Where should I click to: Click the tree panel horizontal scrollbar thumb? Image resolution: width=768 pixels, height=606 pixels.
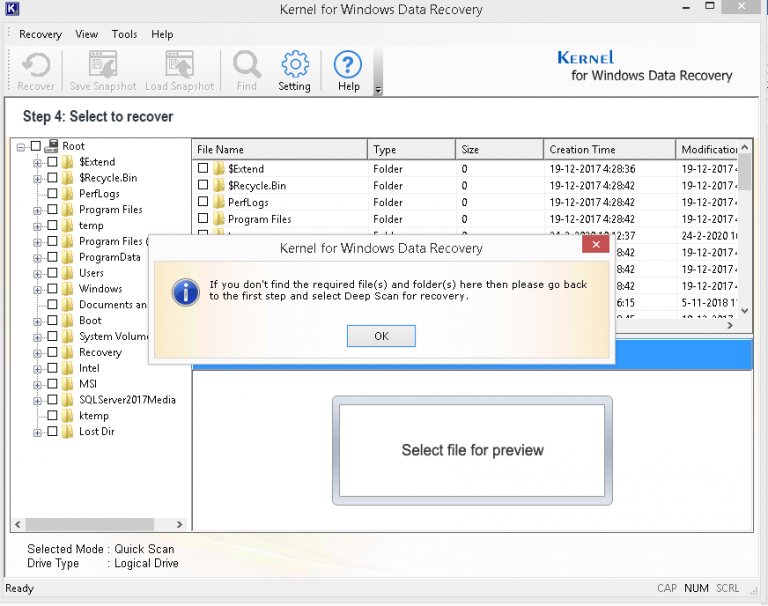coord(90,524)
